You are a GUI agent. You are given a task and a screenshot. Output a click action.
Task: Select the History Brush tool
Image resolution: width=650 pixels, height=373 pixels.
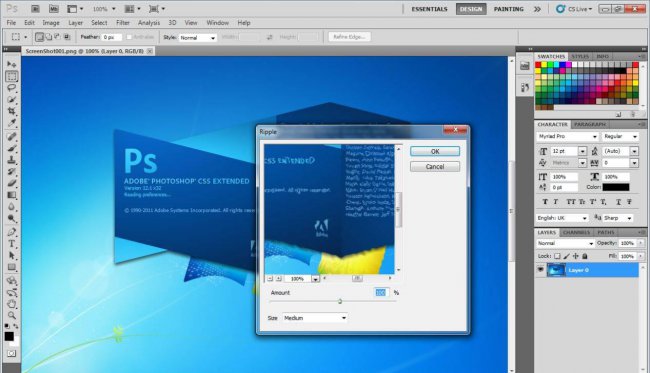point(12,171)
